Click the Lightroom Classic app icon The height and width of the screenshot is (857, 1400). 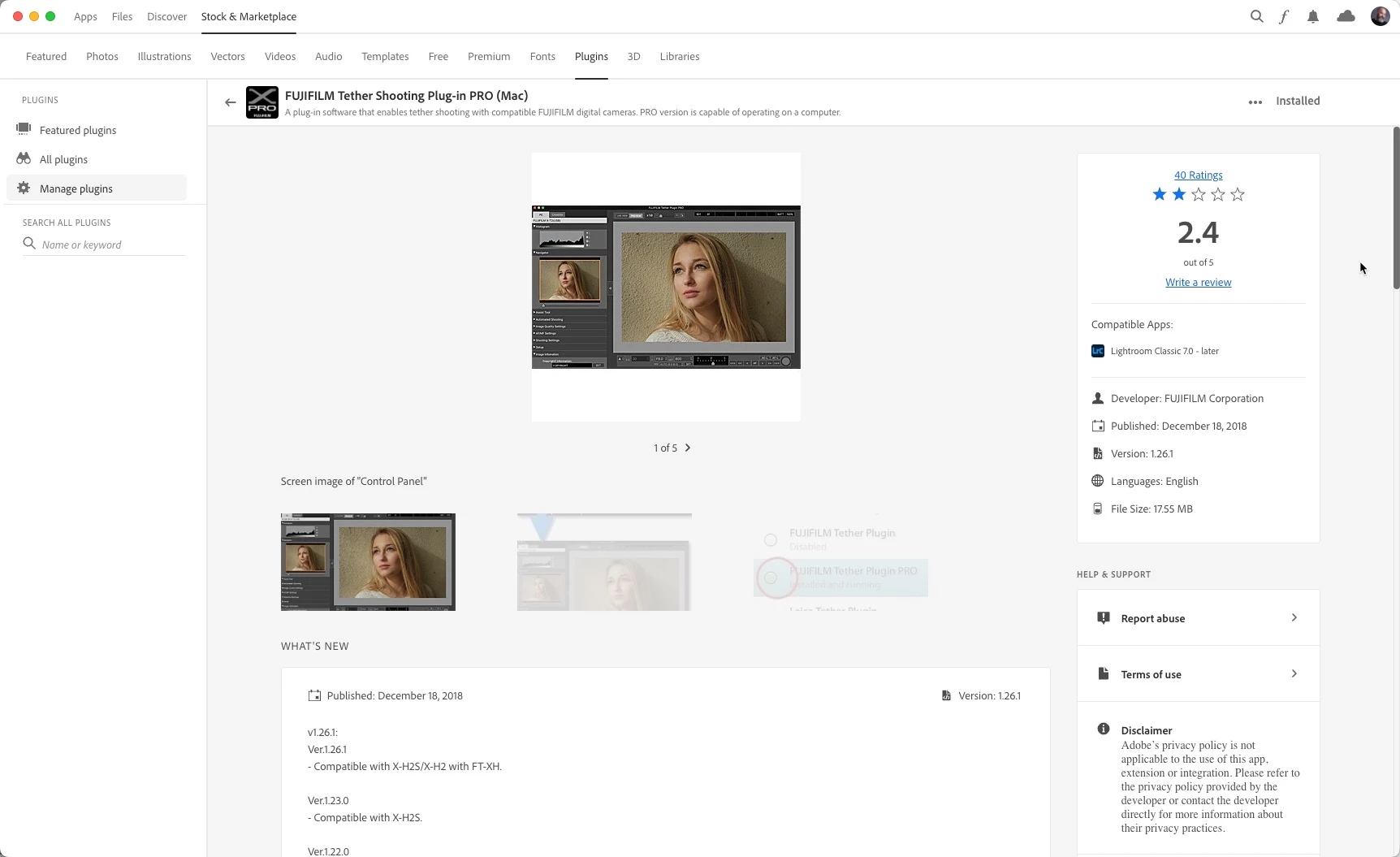1098,351
